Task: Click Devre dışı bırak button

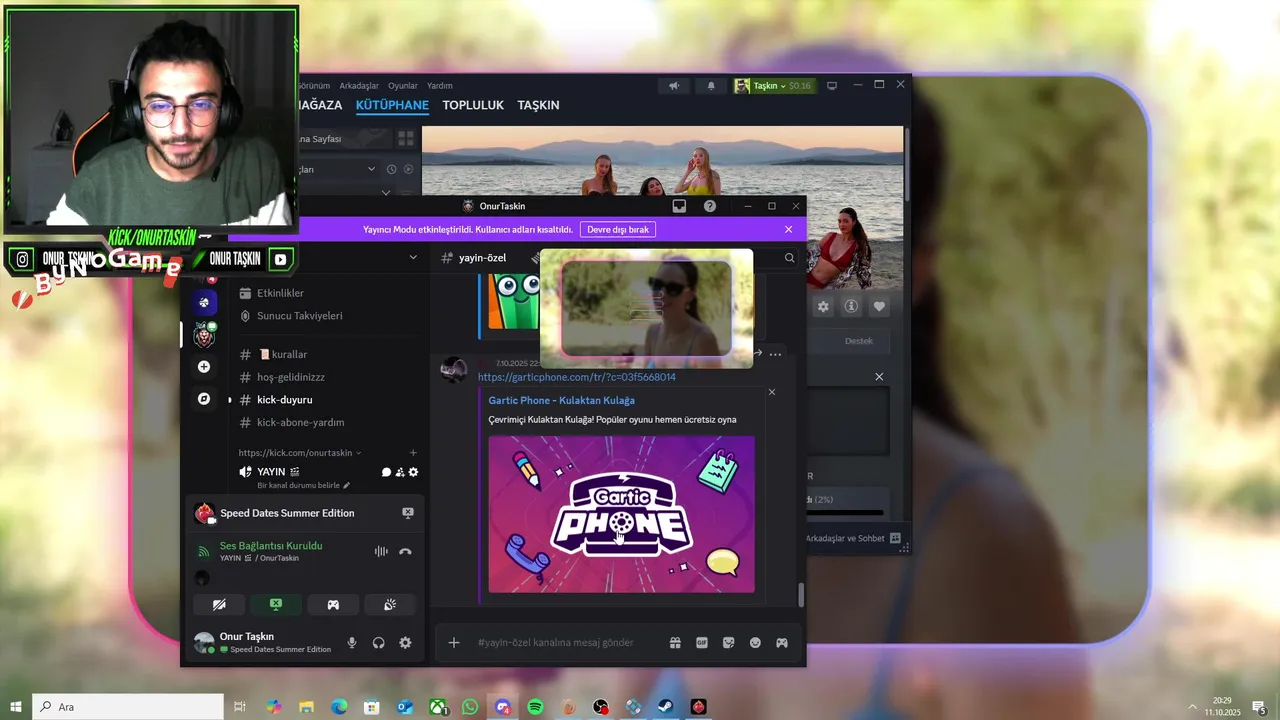Action: (x=618, y=229)
